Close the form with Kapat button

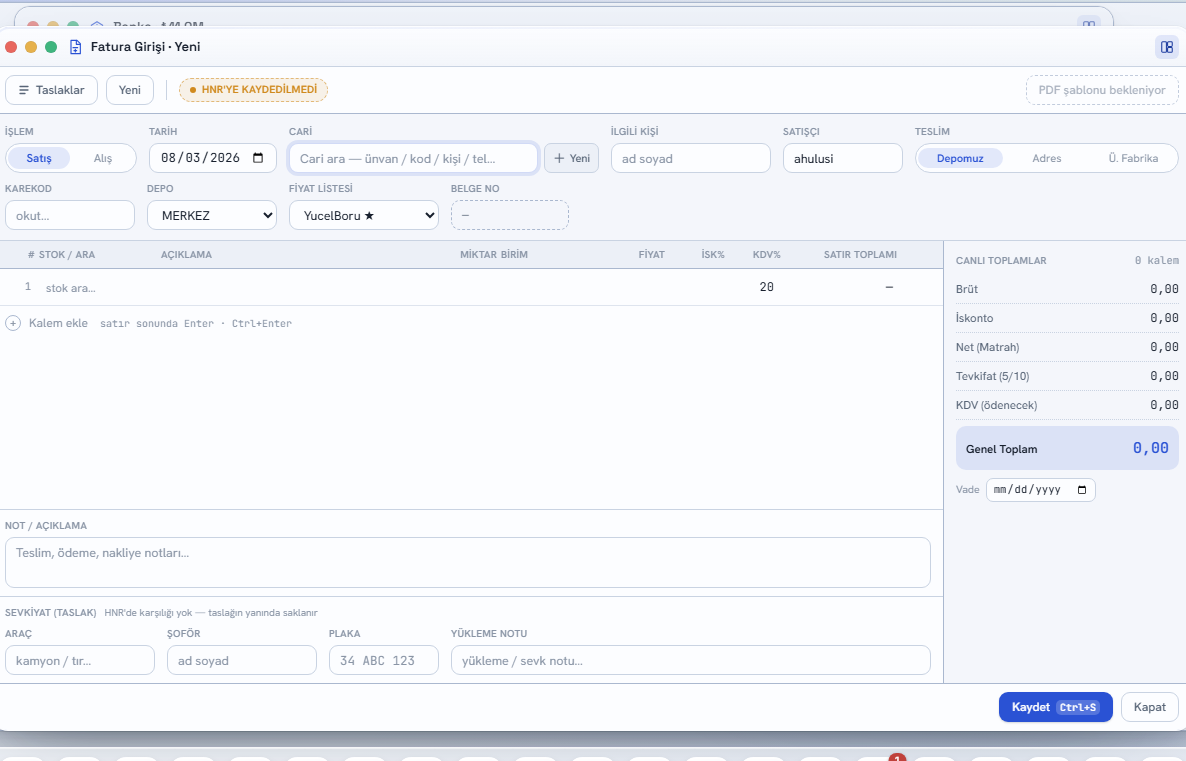coord(1150,707)
